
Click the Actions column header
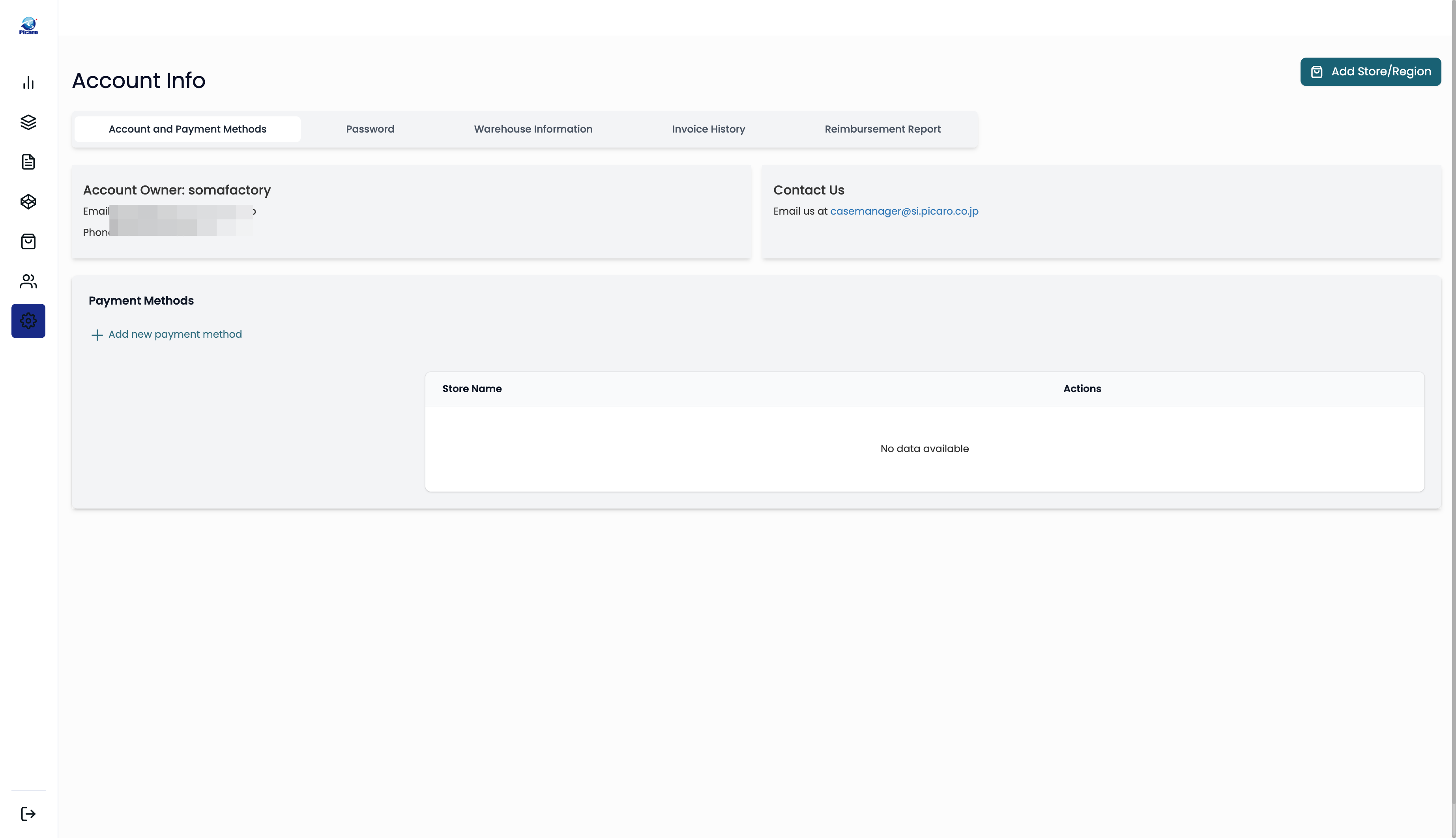pos(1082,389)
